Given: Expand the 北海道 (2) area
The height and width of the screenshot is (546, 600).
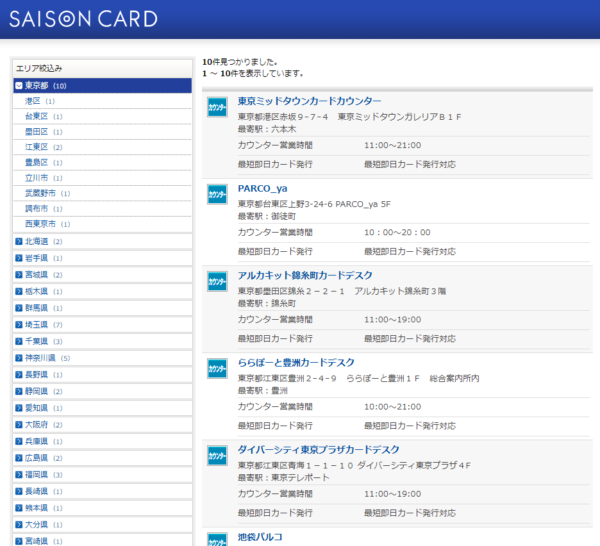Looking at the screenshot, I should [x=103, y=241].
